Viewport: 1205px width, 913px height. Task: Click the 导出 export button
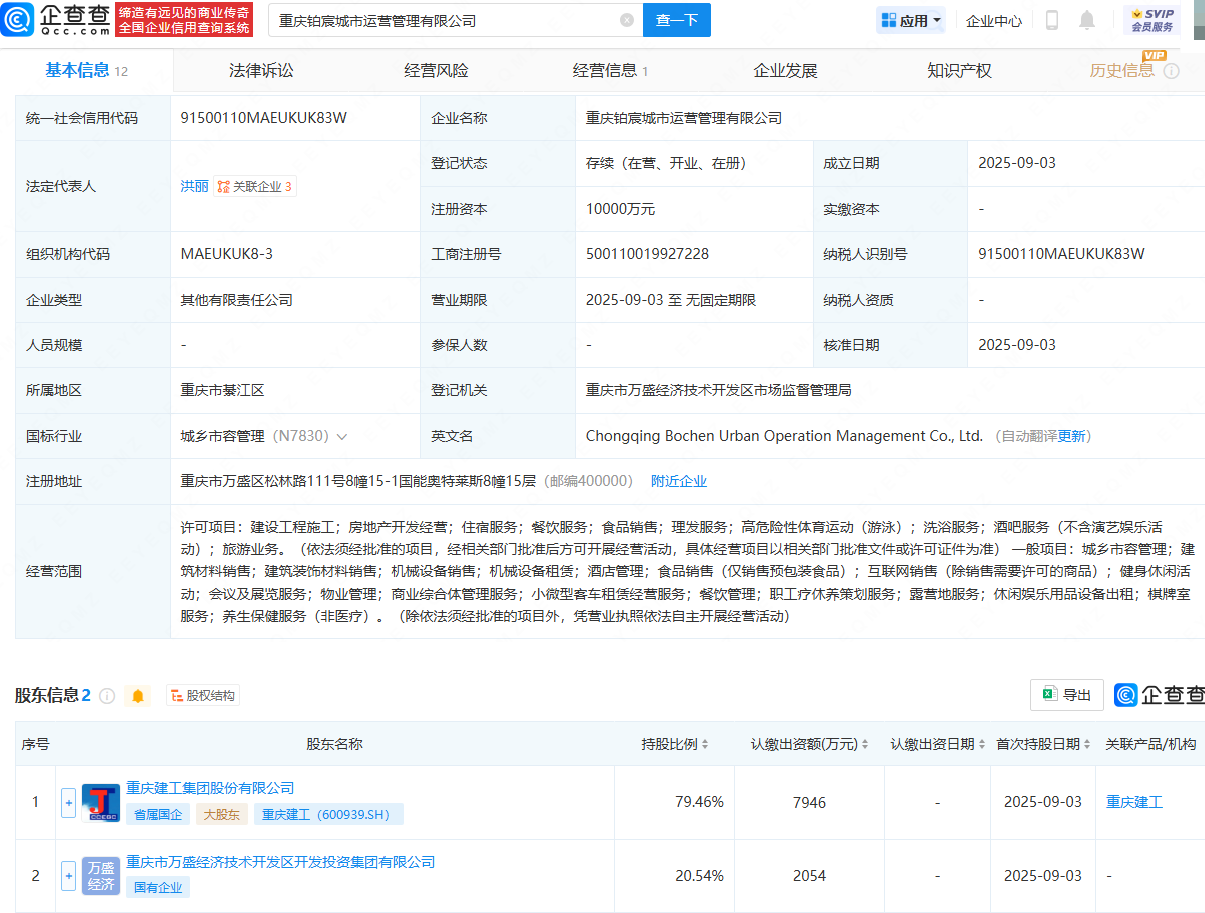pyautogui.click(x=1066, y=695)
